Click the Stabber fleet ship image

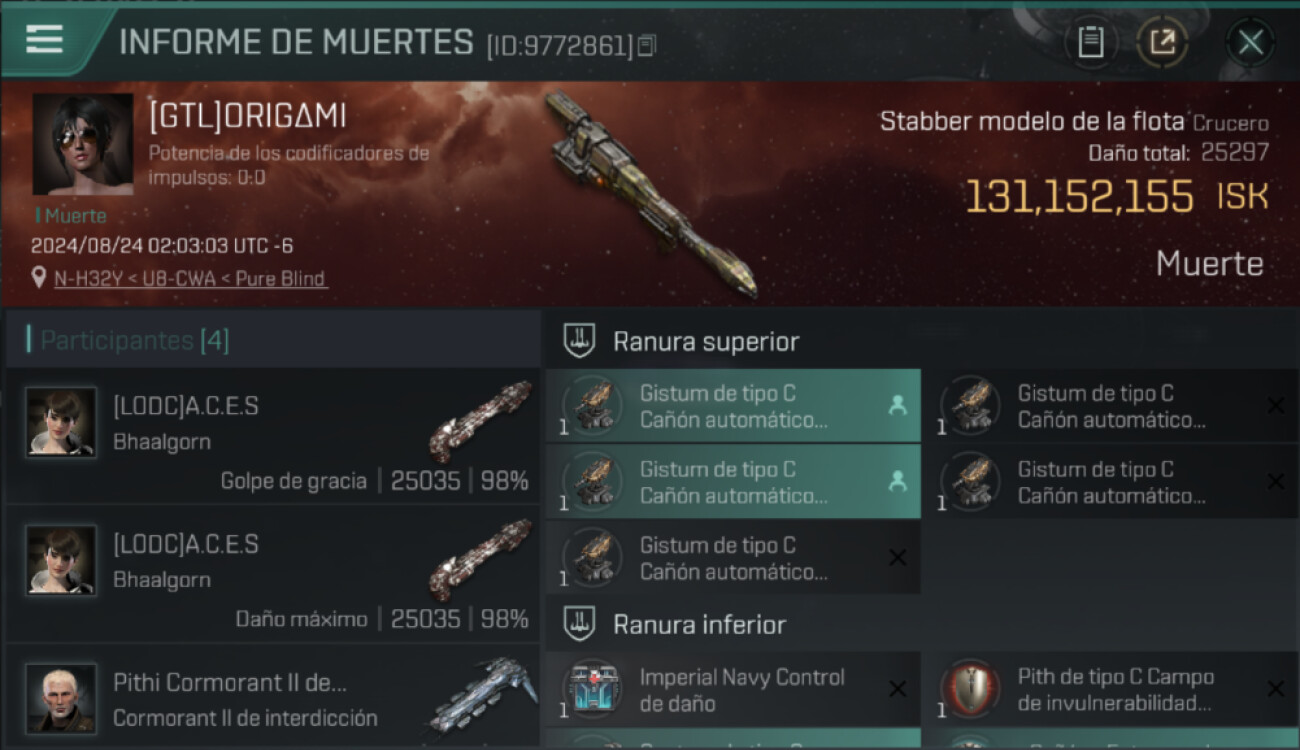(650, 195)
